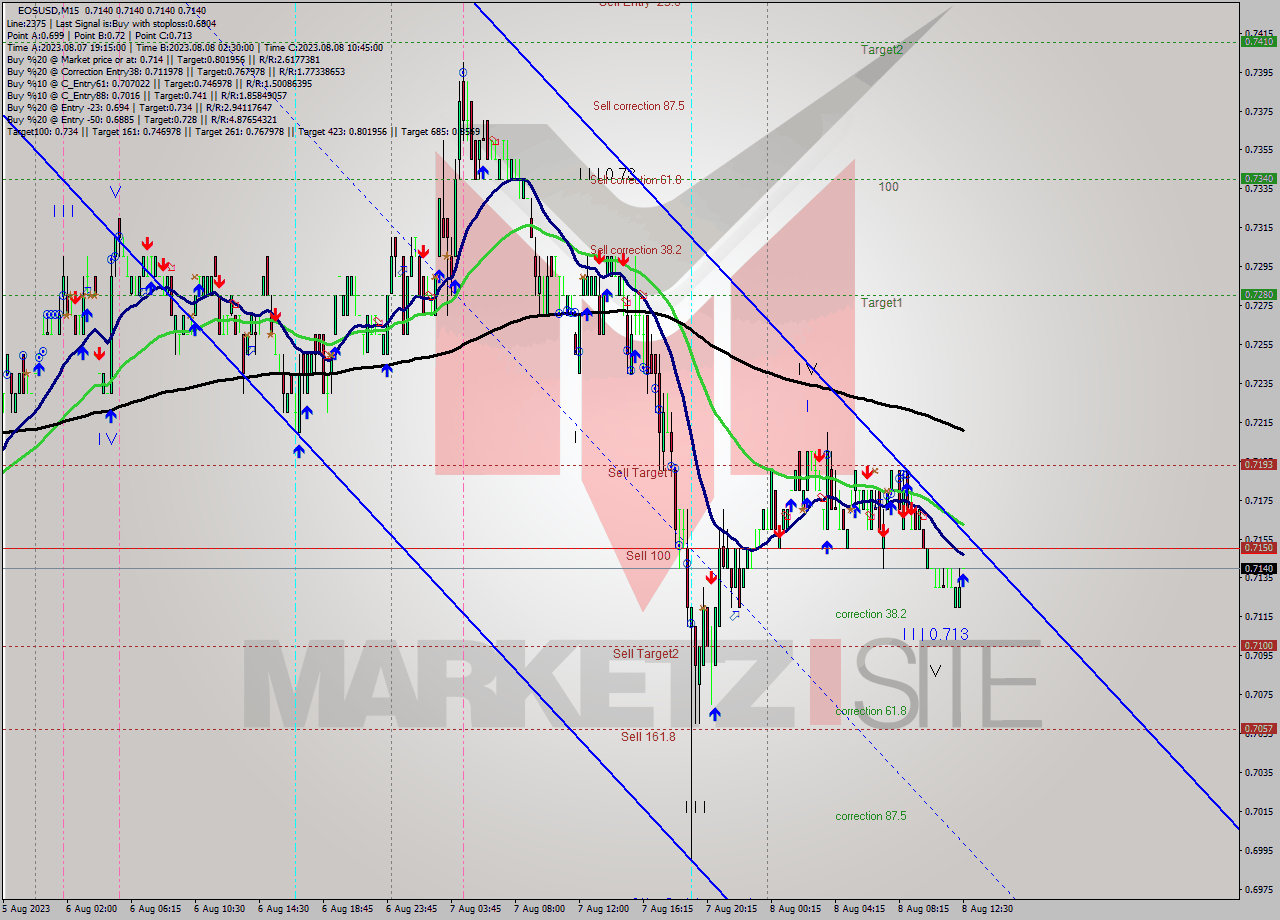Click the '7 Aug 20:15' time axis label
The image size is (1280, 920).
pyautogui.click(x=732, y=909)
